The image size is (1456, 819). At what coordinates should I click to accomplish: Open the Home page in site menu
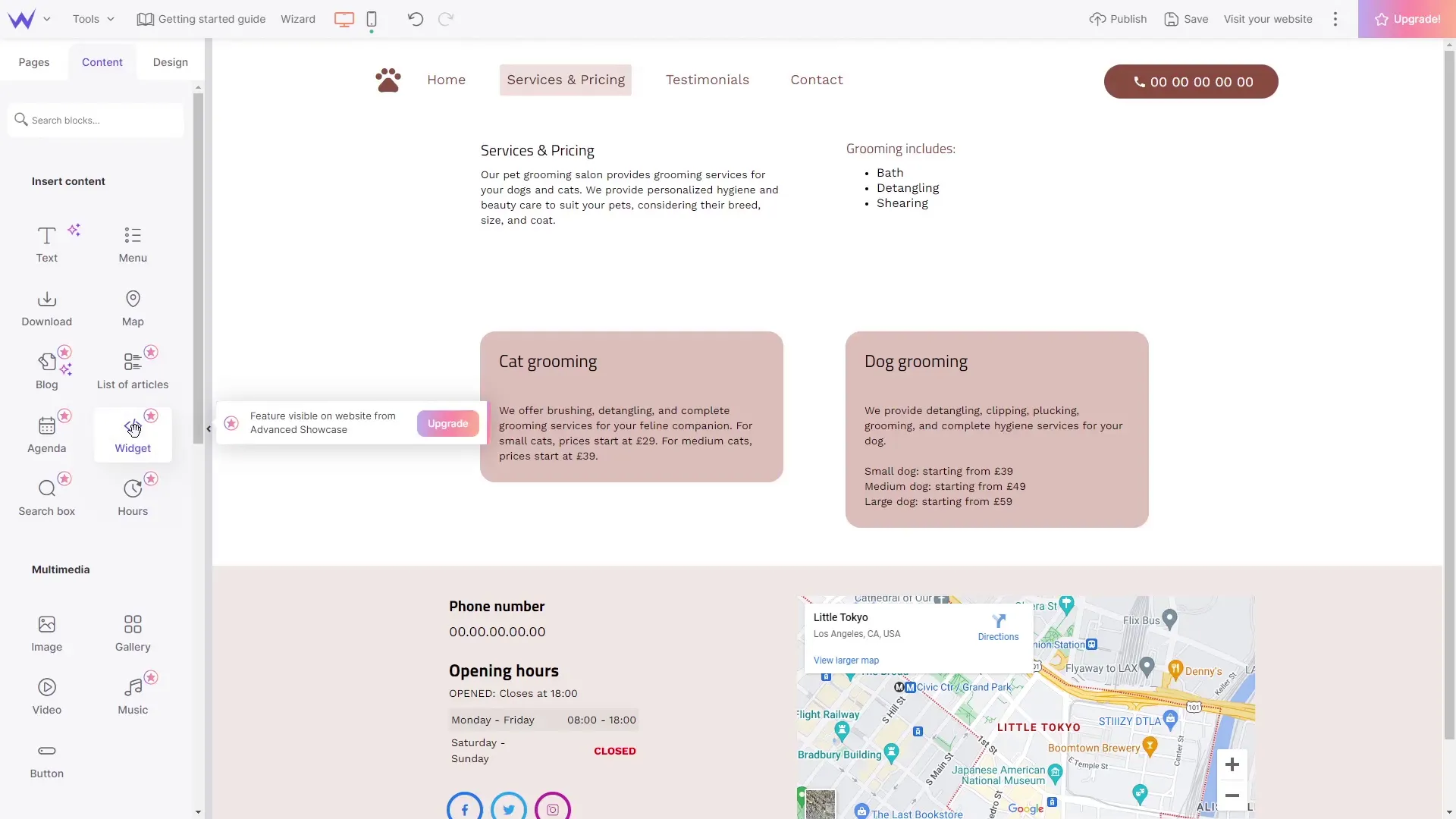click(x=446, y=80)
